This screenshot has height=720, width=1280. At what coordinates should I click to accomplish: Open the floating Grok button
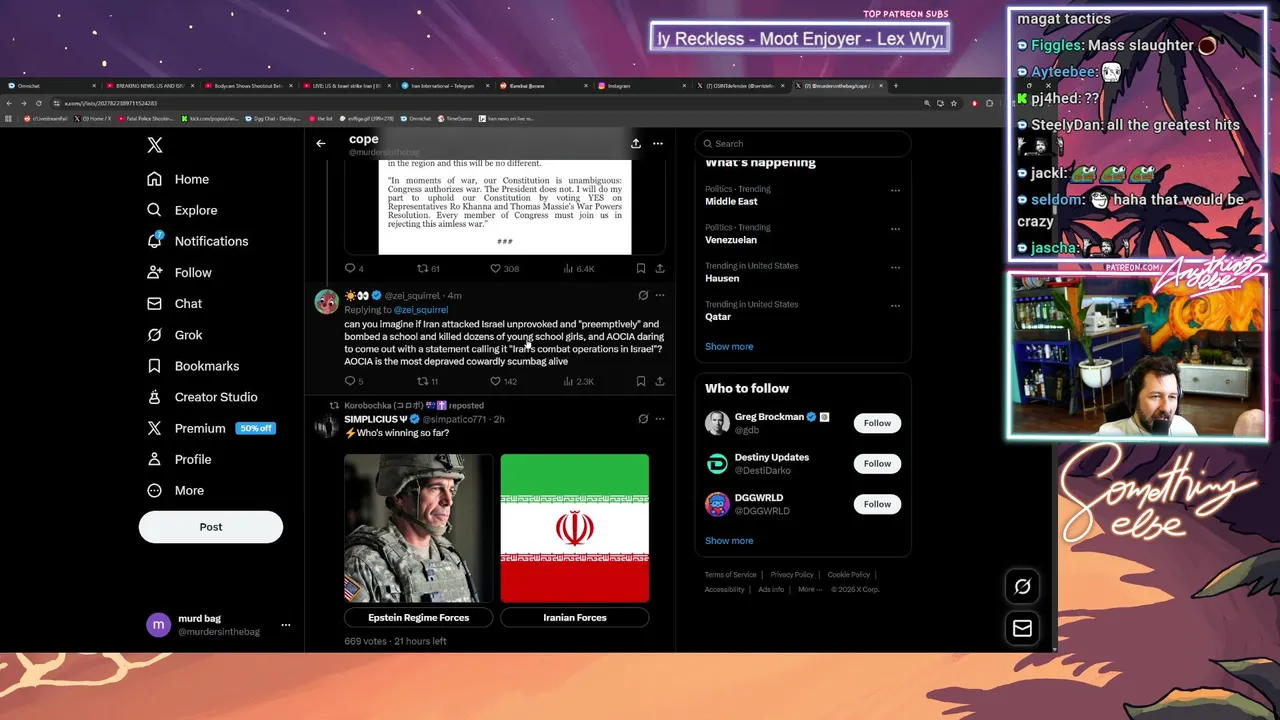pos(1022,587)
